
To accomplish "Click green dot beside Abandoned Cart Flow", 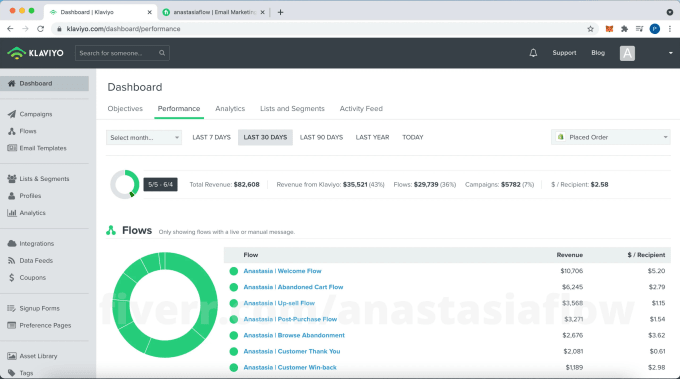I will pyautogui.click(x=234, y=287).
